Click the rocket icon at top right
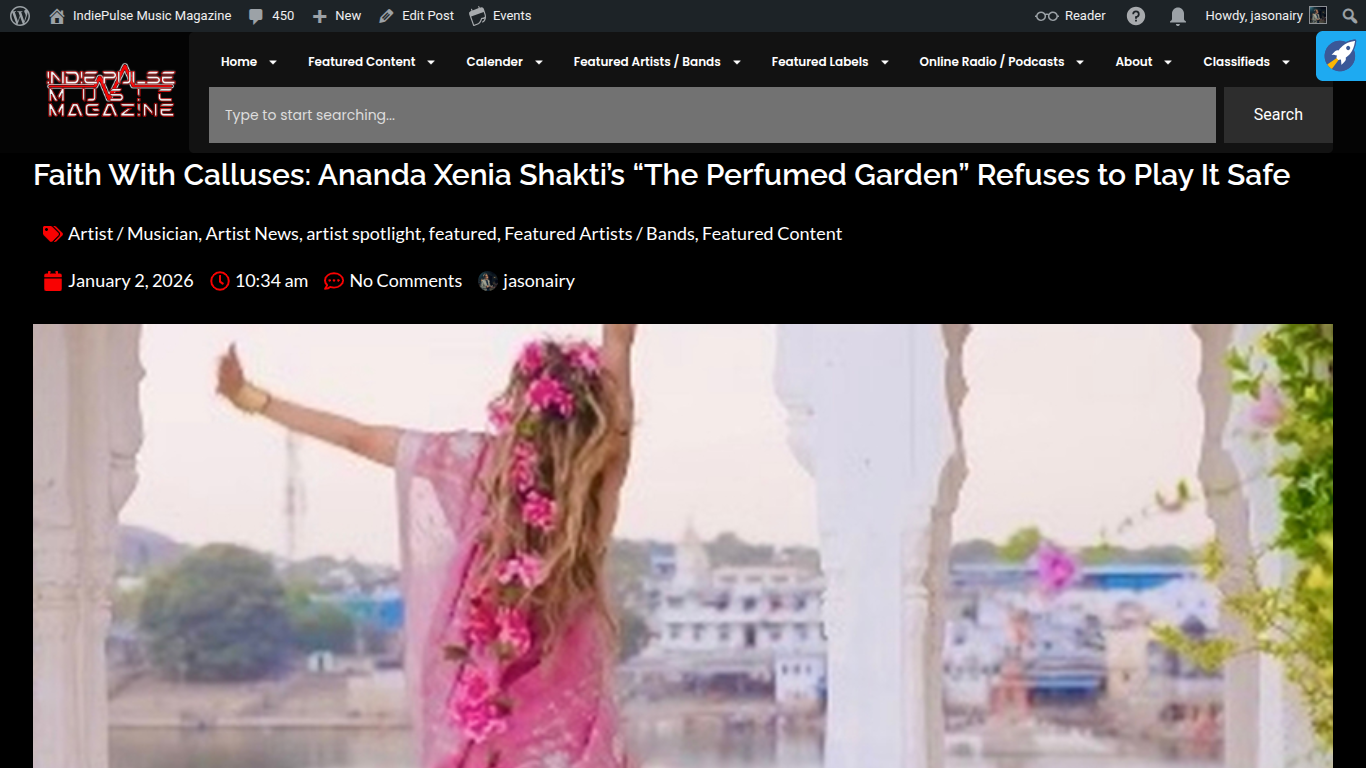1366x768 pixels. pyautogui.click(x=1341, y=56)
